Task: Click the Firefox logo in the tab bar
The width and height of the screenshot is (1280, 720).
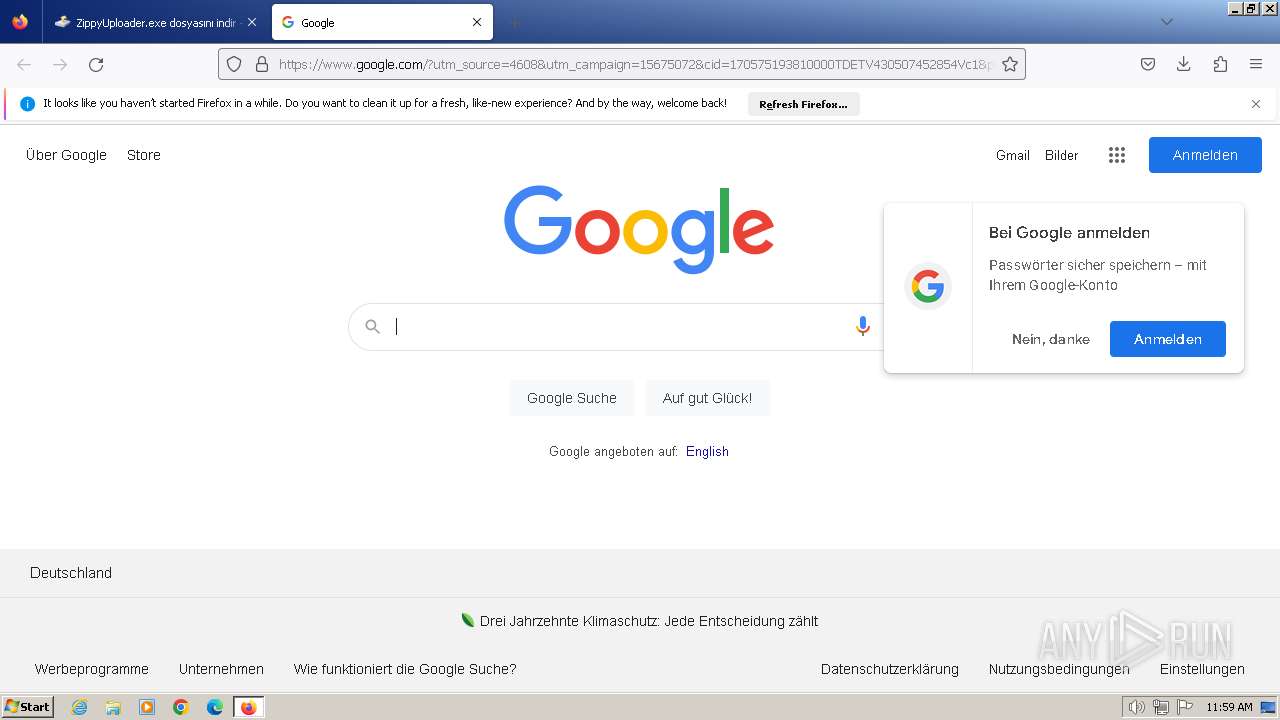Action: [20, 22]
